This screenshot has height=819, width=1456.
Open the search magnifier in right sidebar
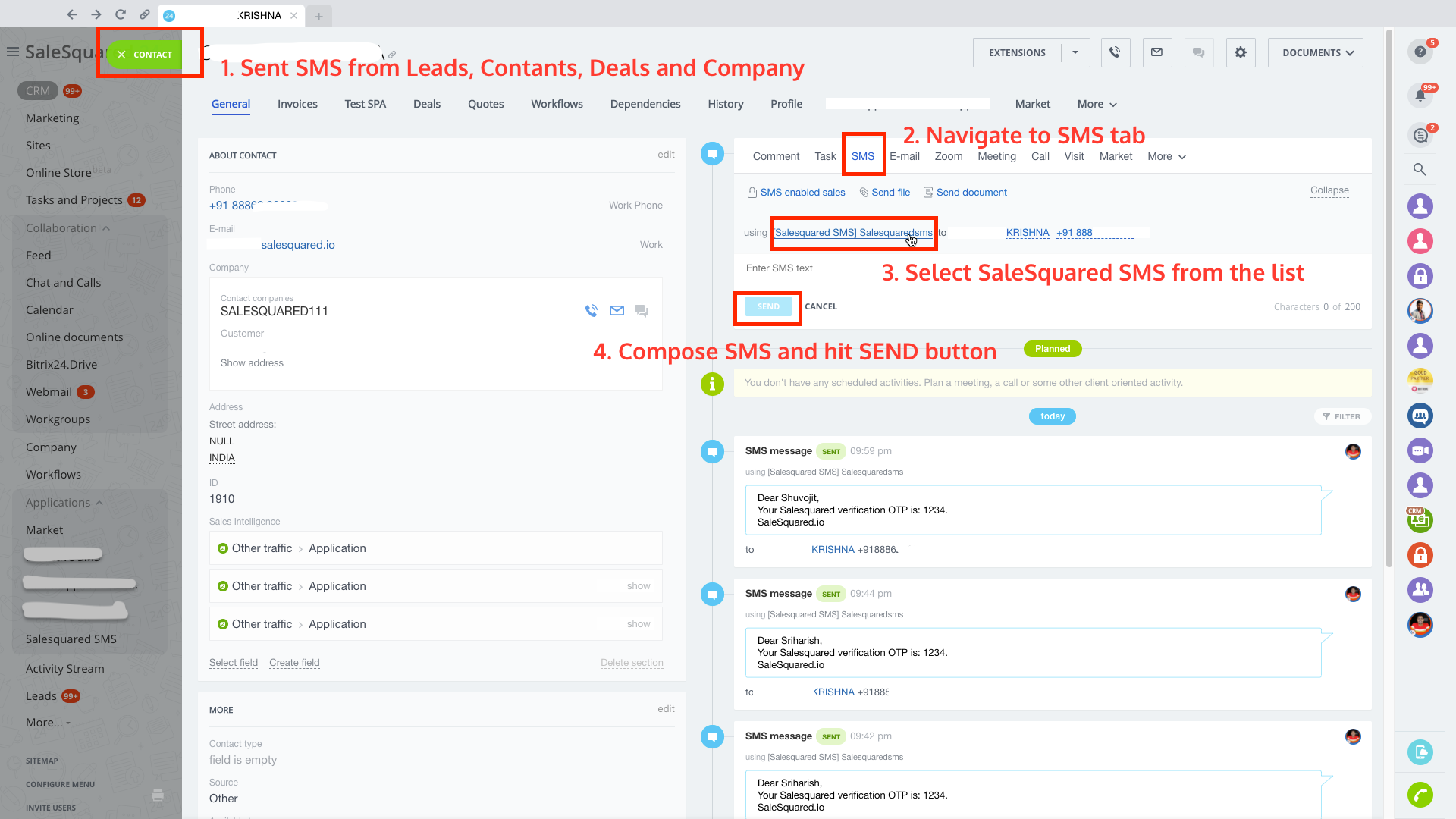[1420, 169]
